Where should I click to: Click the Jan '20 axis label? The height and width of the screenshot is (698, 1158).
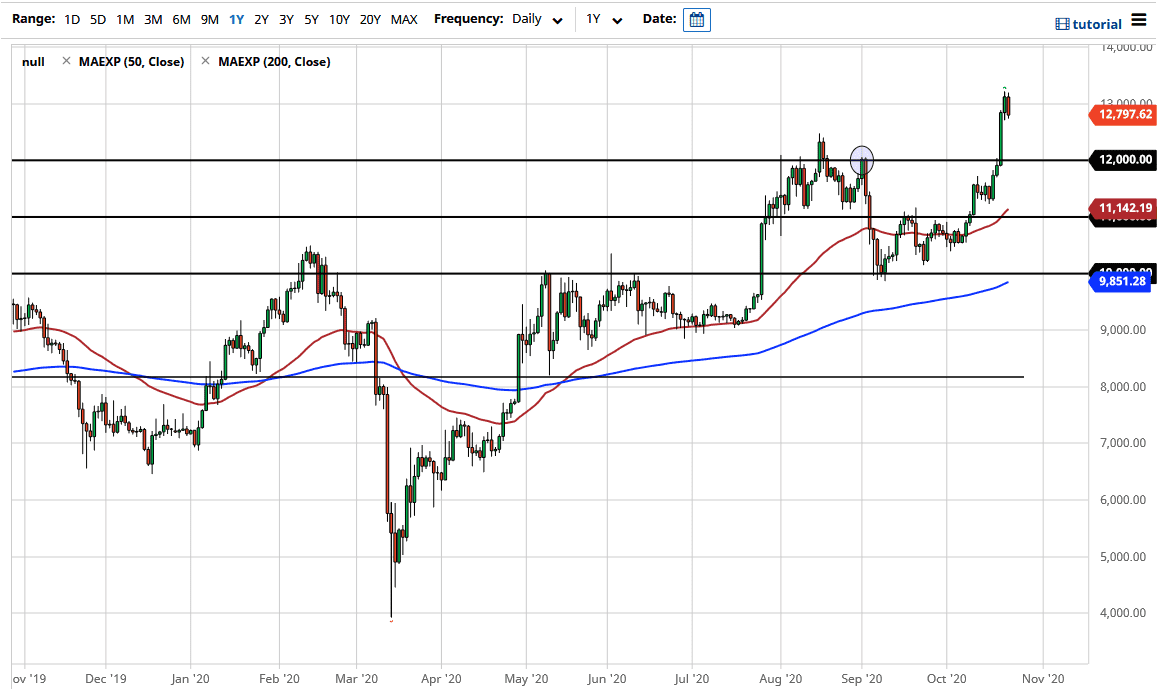tap(191, 679)
